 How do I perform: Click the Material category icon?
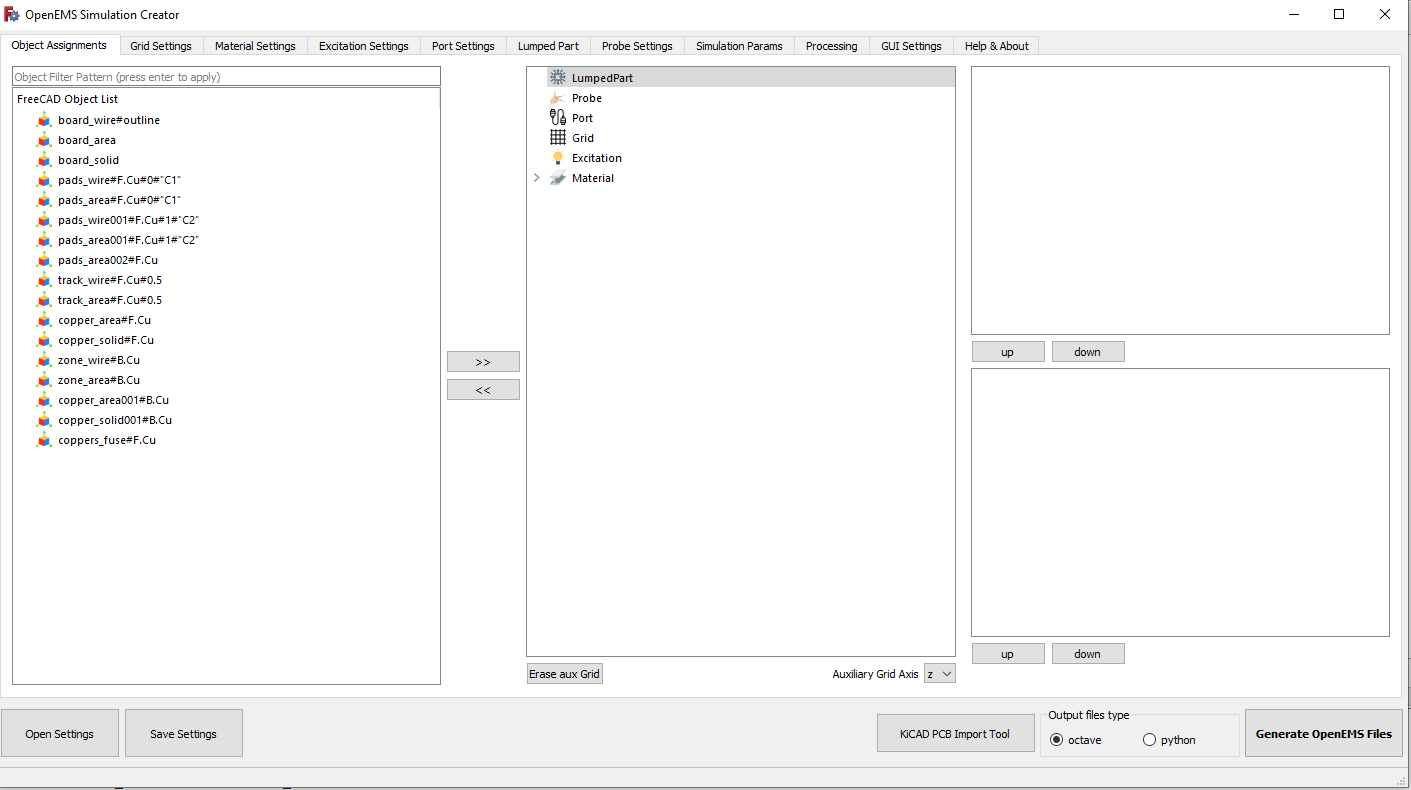(x=558, y=178)
